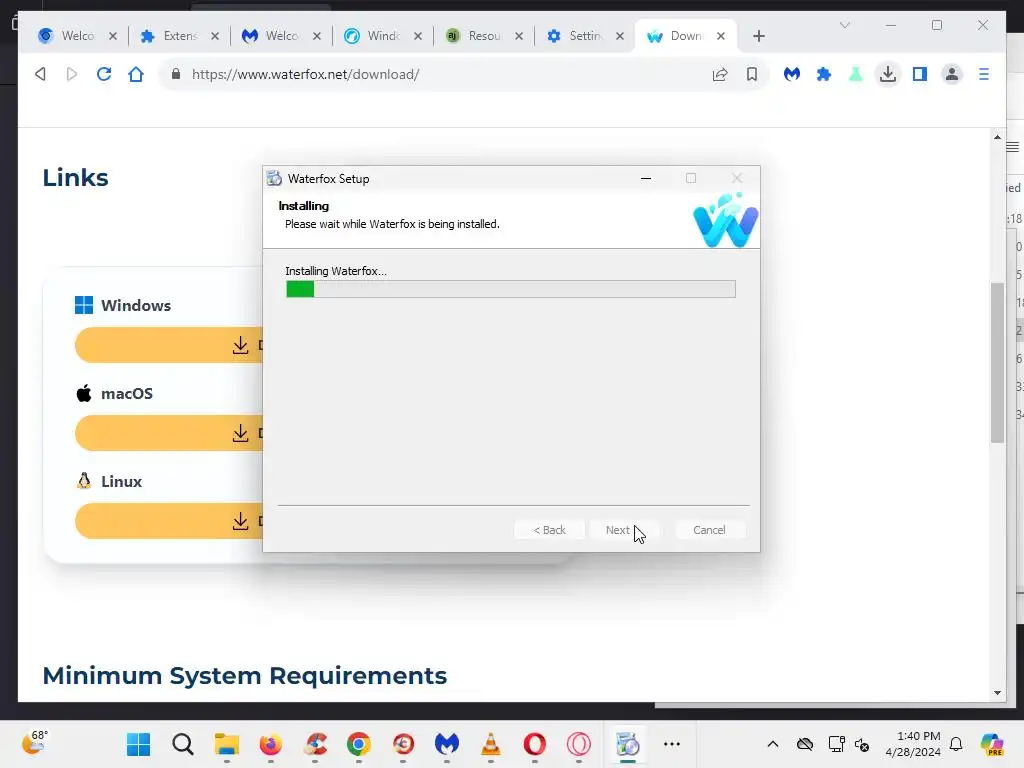
Task: Close the Settings tab
Action: coord(620,36)
